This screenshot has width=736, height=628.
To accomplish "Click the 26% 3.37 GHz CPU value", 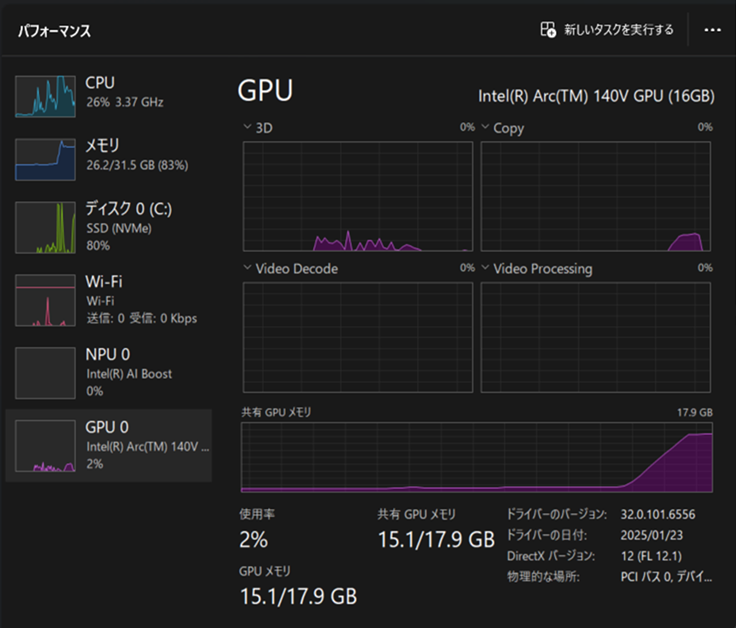I will click(125, 102).
